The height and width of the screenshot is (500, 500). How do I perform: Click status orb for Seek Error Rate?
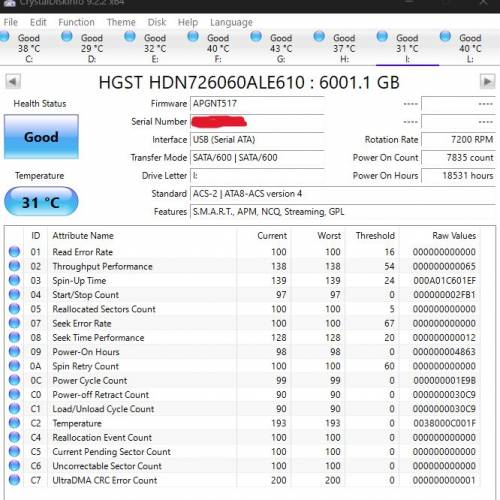pyautogui.click(x=14, y=323)
